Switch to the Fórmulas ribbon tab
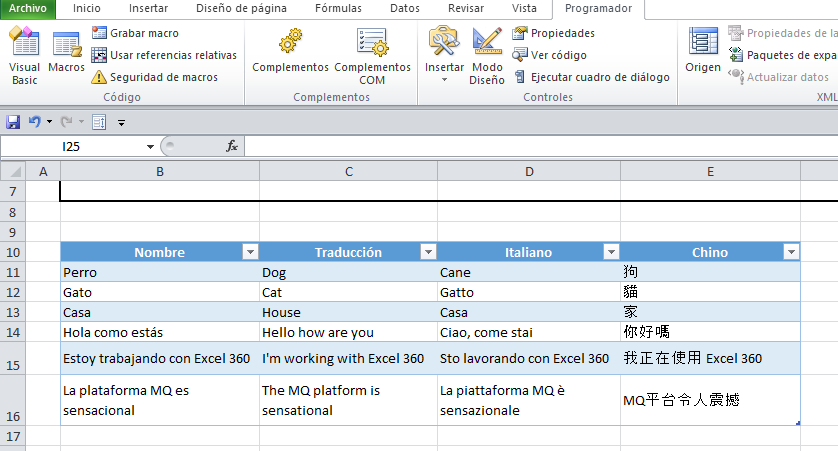Screen dimensions: 838x451 pos(338,8)
